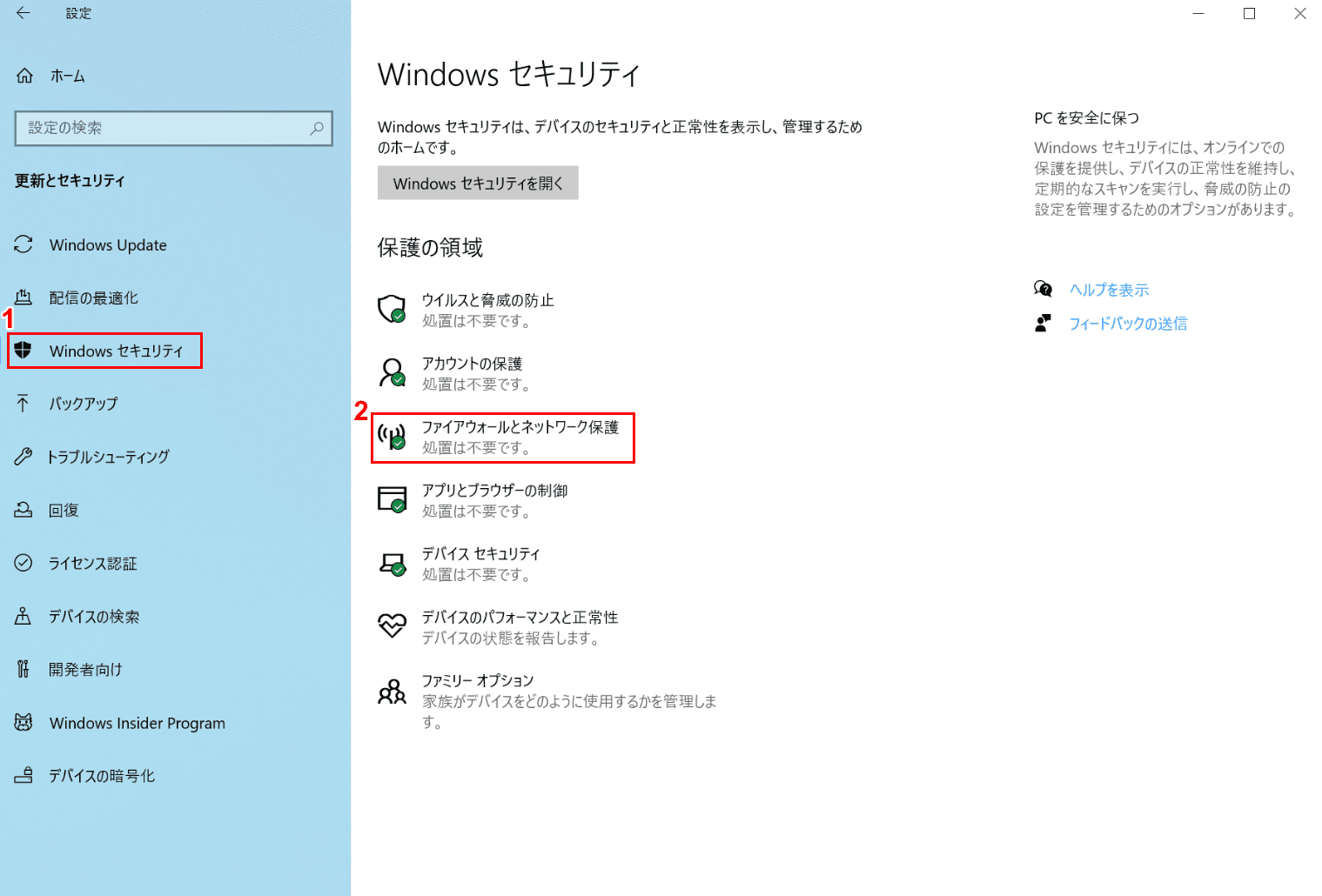
Task: Click フィードバックの送信 link
Action: click(x=1128, y=324)
